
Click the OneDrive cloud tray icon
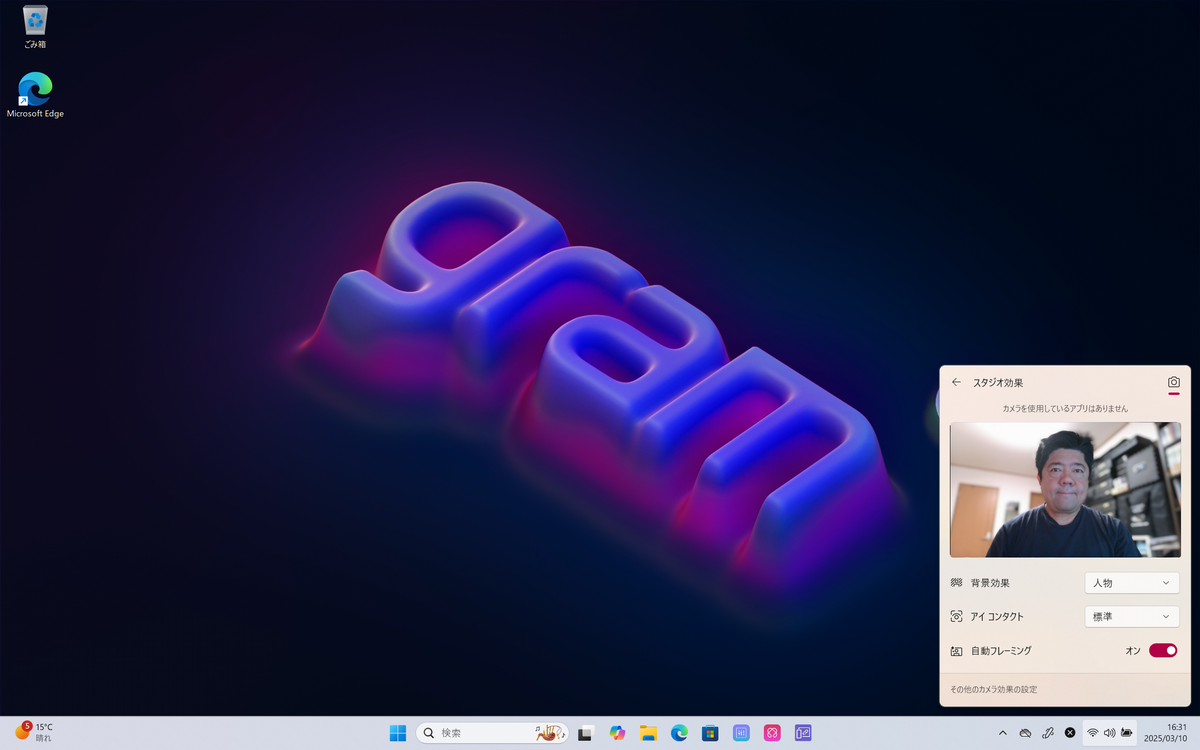pos(1025,733)
